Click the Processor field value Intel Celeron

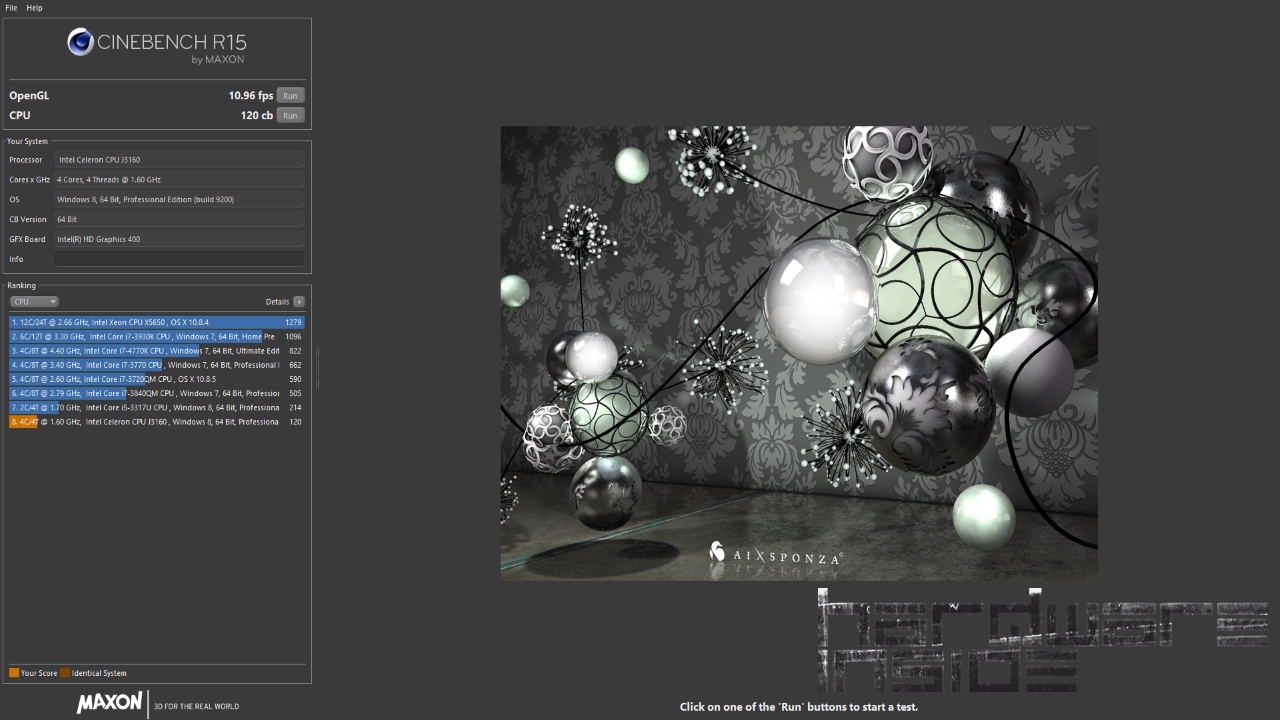[x=179, y=160]
